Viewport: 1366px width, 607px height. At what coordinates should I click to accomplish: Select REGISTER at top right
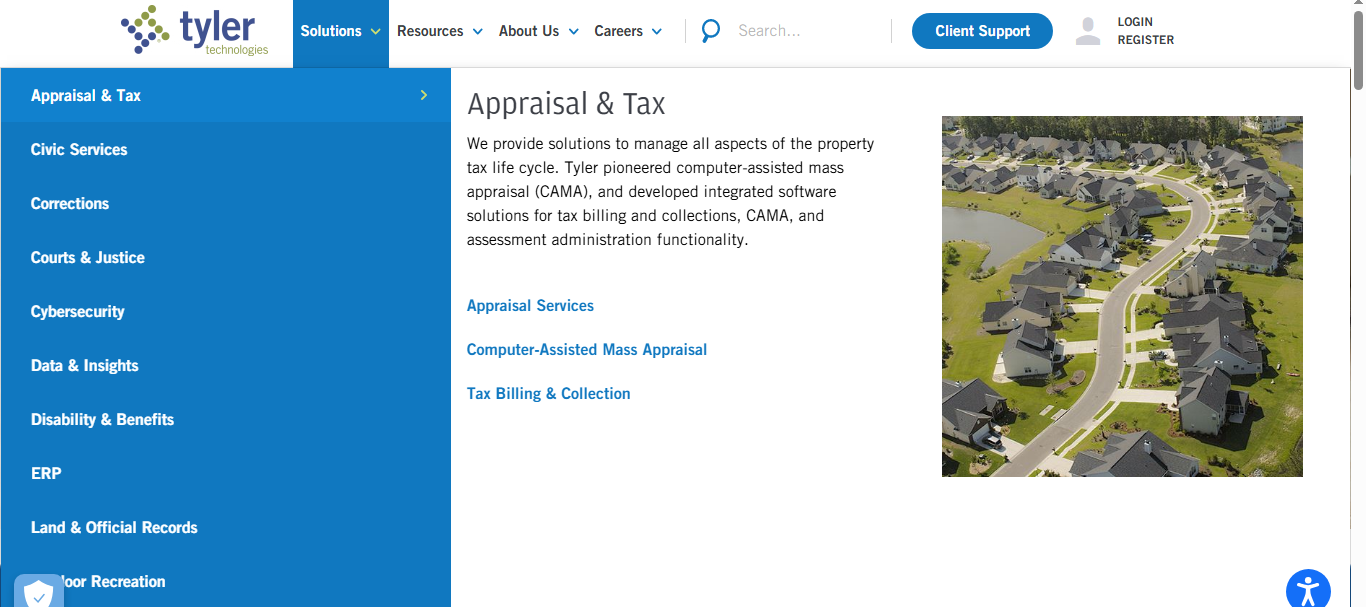click(x=1146, y=40)
